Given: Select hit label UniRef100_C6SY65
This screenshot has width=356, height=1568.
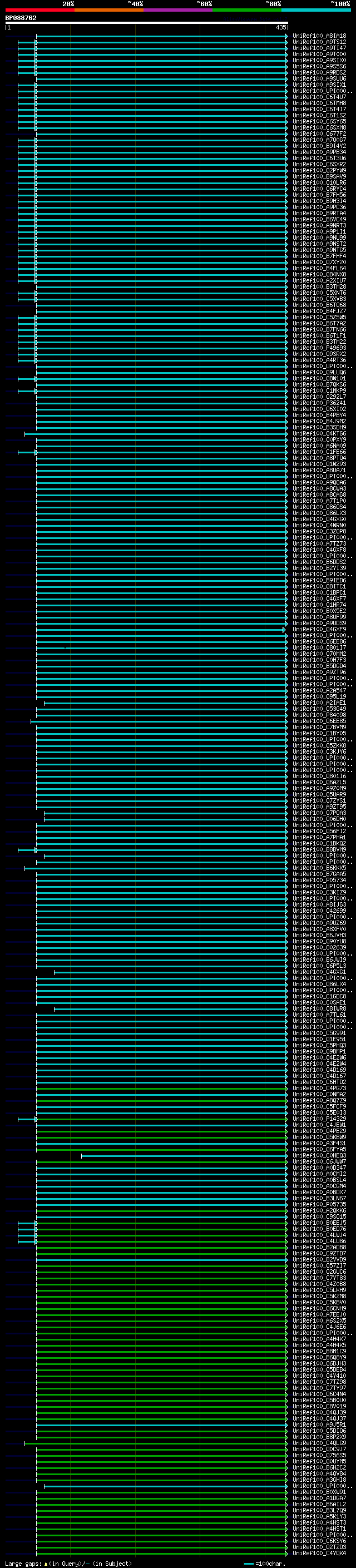Looking at the screenshot, I should [x=319, y=122].
